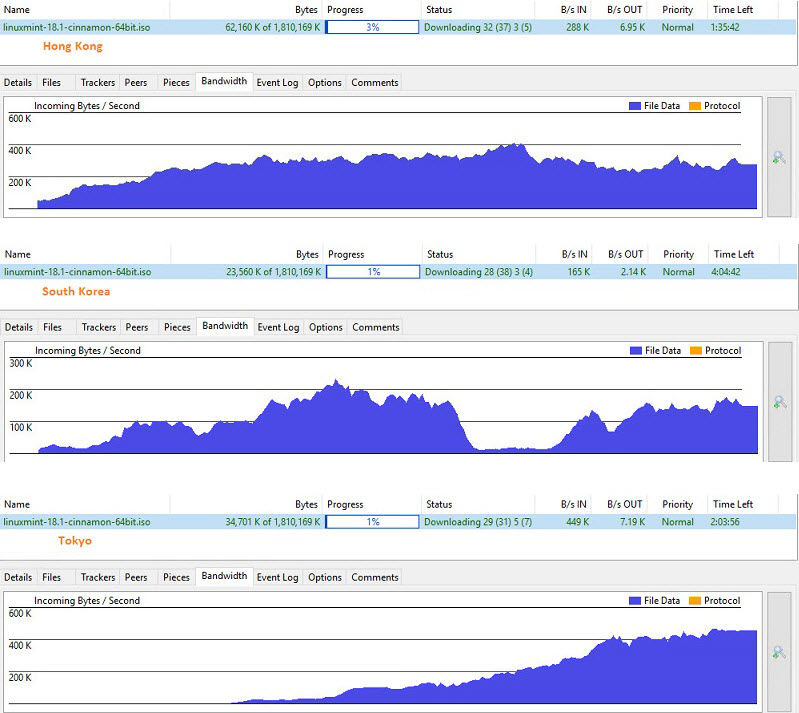This screenshot has width=799, height=713.
Task: Select Bandwidth tab in South Korea panel
Action: [225, 326]
